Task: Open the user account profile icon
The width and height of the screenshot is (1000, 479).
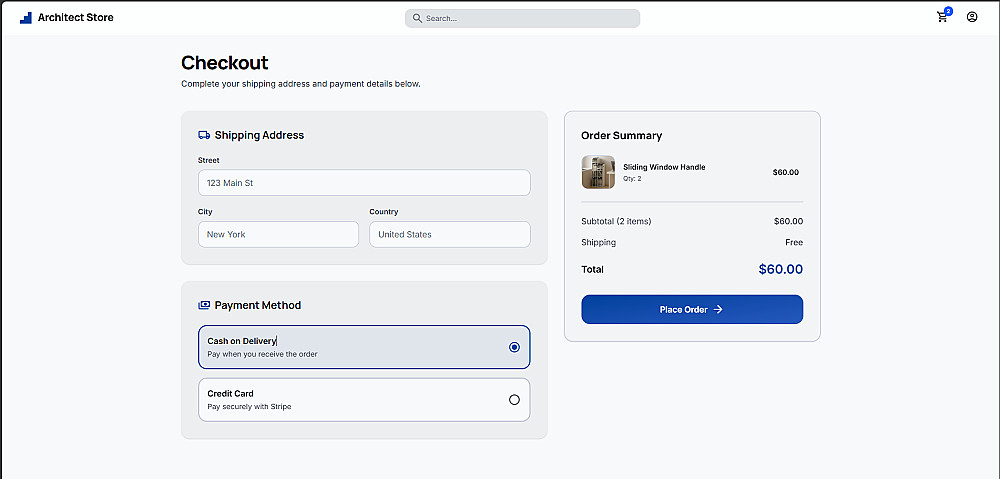Action: tap(972, 17)
